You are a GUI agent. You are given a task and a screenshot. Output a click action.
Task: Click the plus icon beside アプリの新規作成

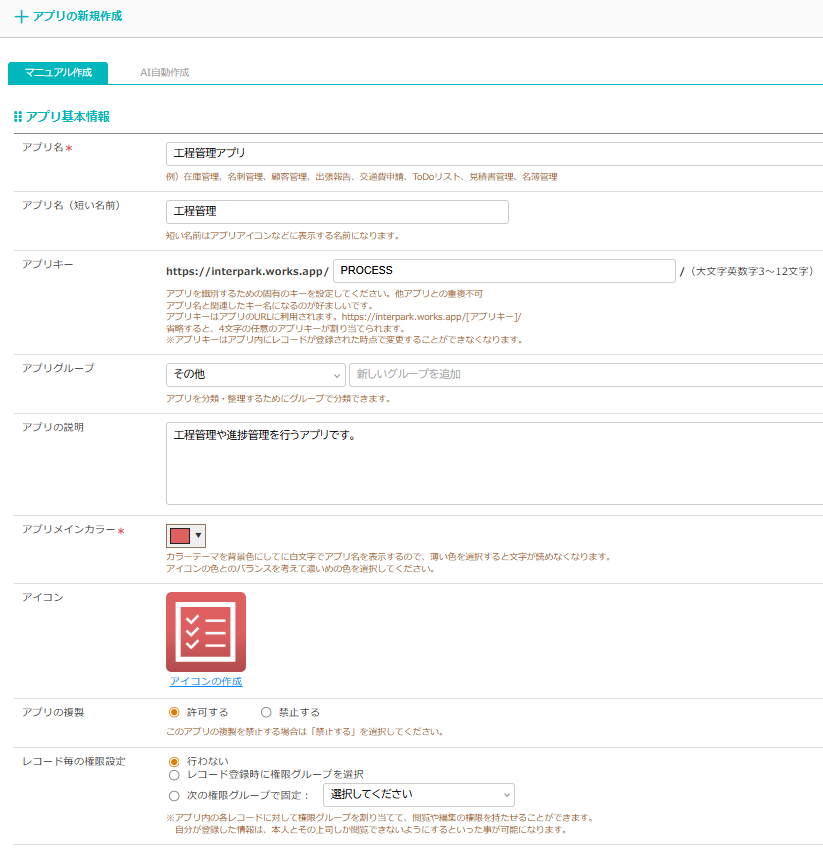click(21, 17)
